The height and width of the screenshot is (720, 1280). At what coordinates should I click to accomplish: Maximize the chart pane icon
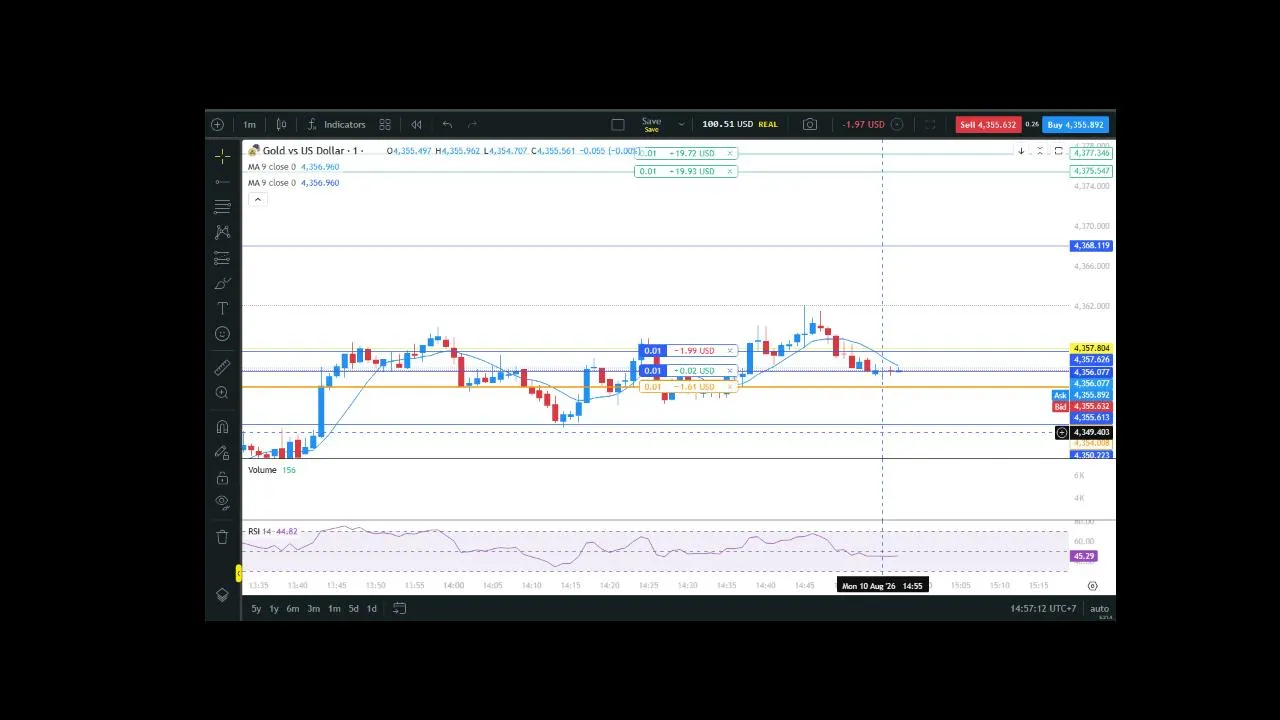click(x=1059, y=151)
